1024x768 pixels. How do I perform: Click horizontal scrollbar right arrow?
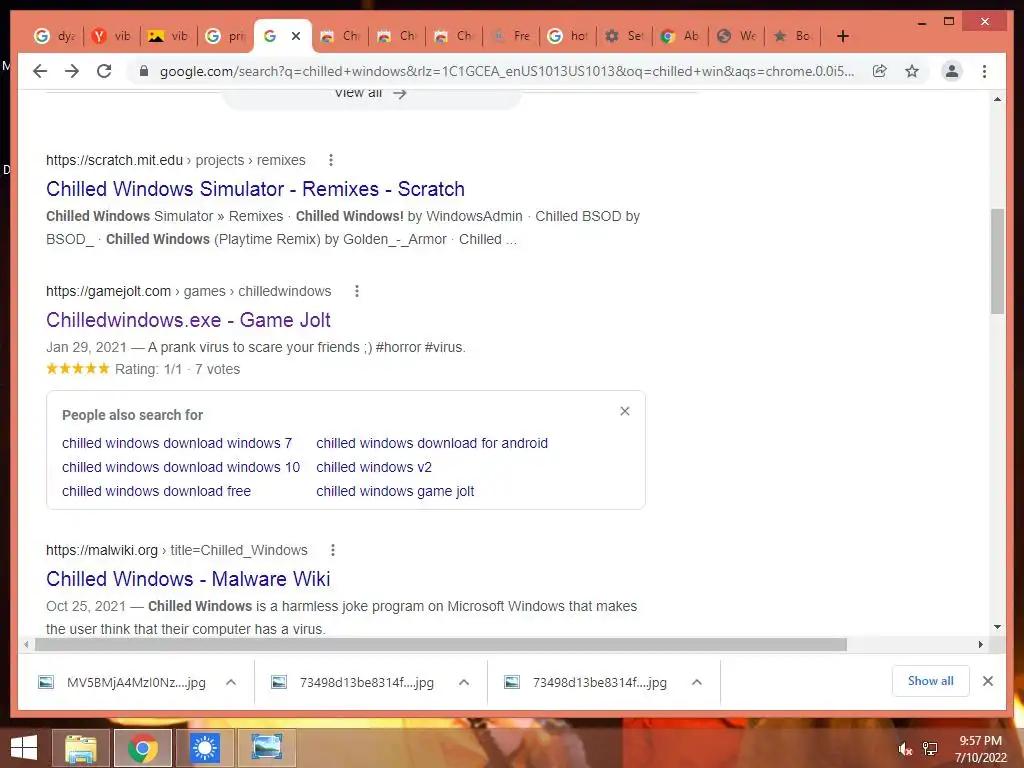click(x=980, y=645)
